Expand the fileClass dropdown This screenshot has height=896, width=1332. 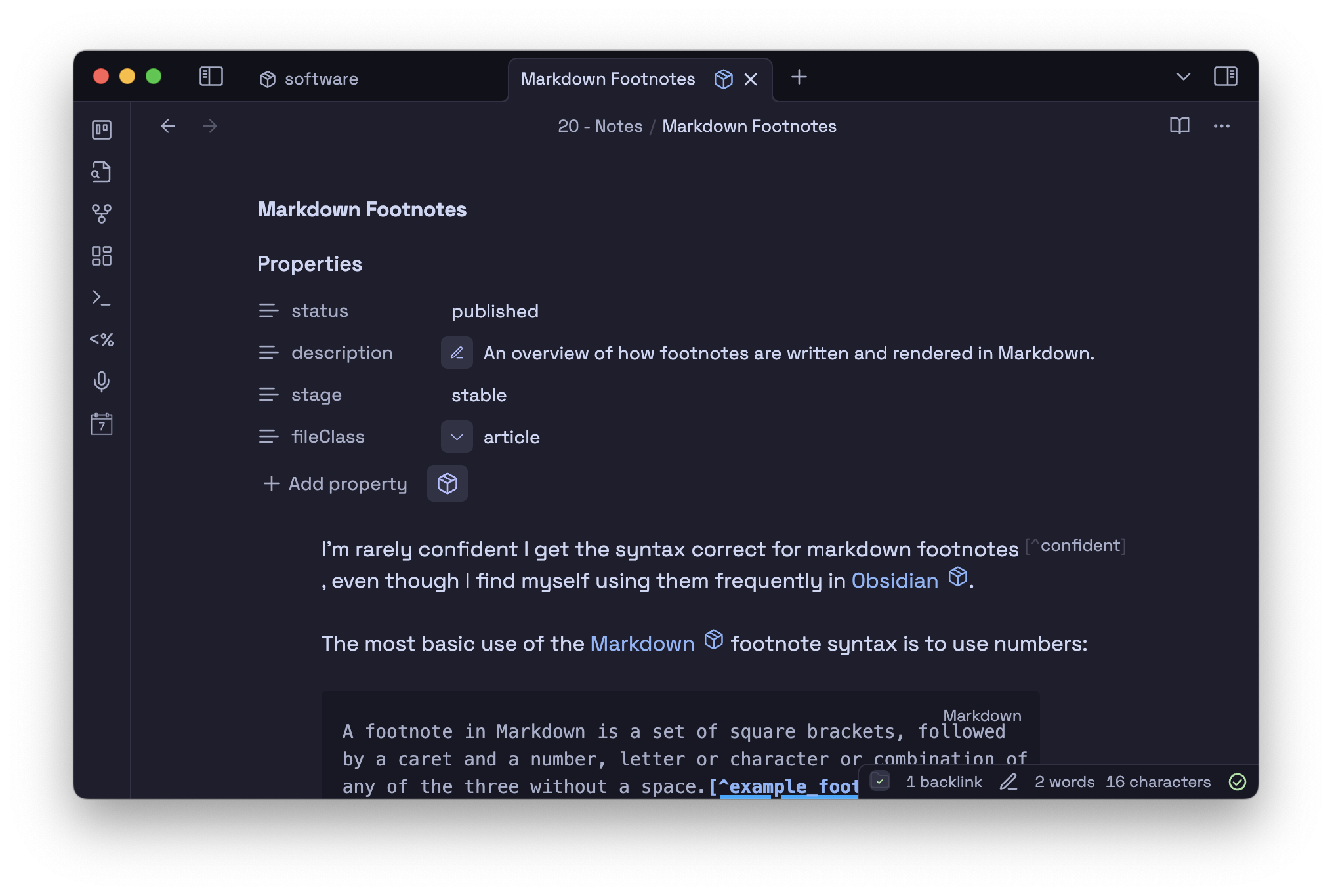(x=457, y=437)
